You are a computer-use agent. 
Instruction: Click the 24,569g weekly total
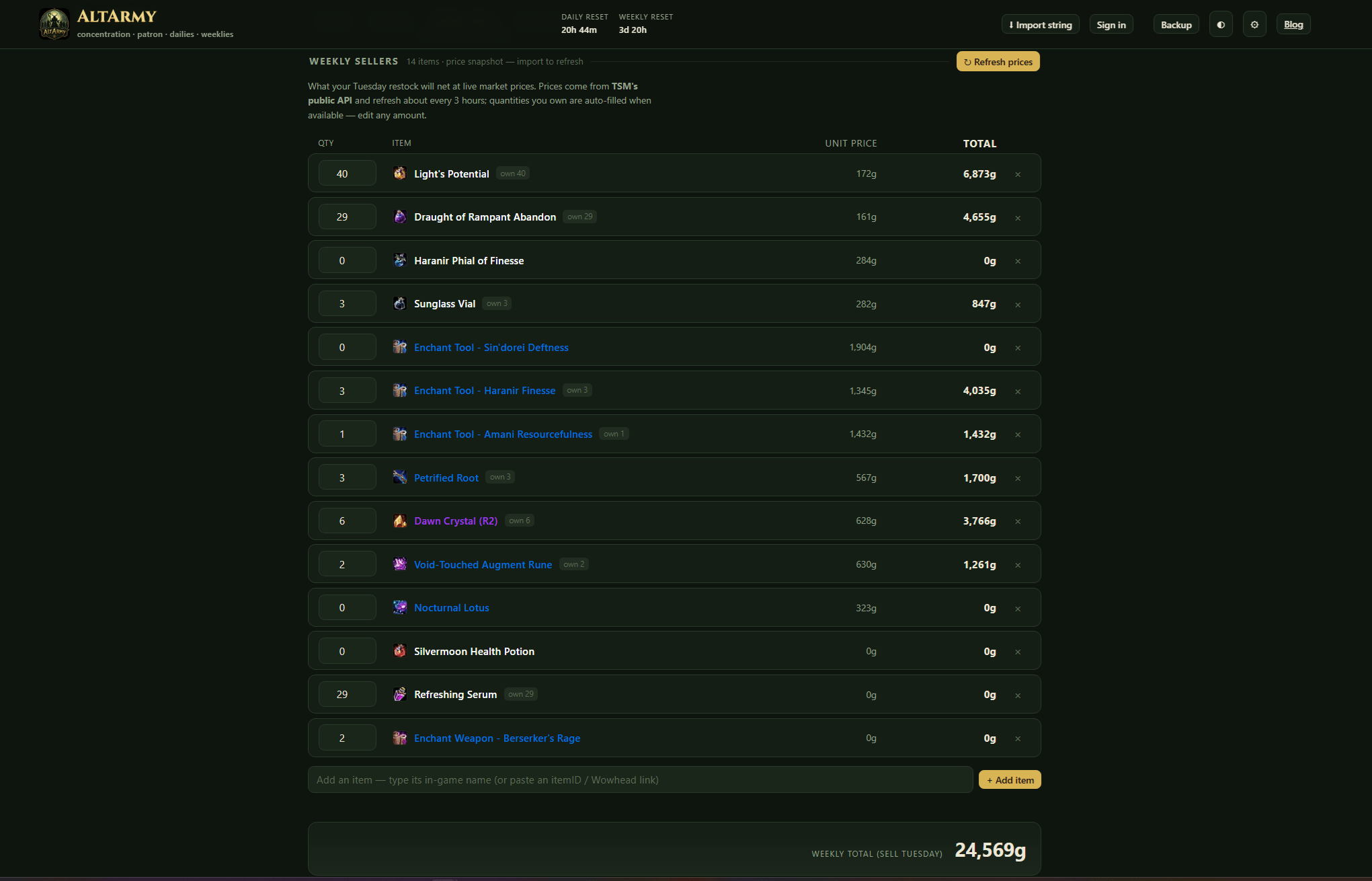click(990, 850)
